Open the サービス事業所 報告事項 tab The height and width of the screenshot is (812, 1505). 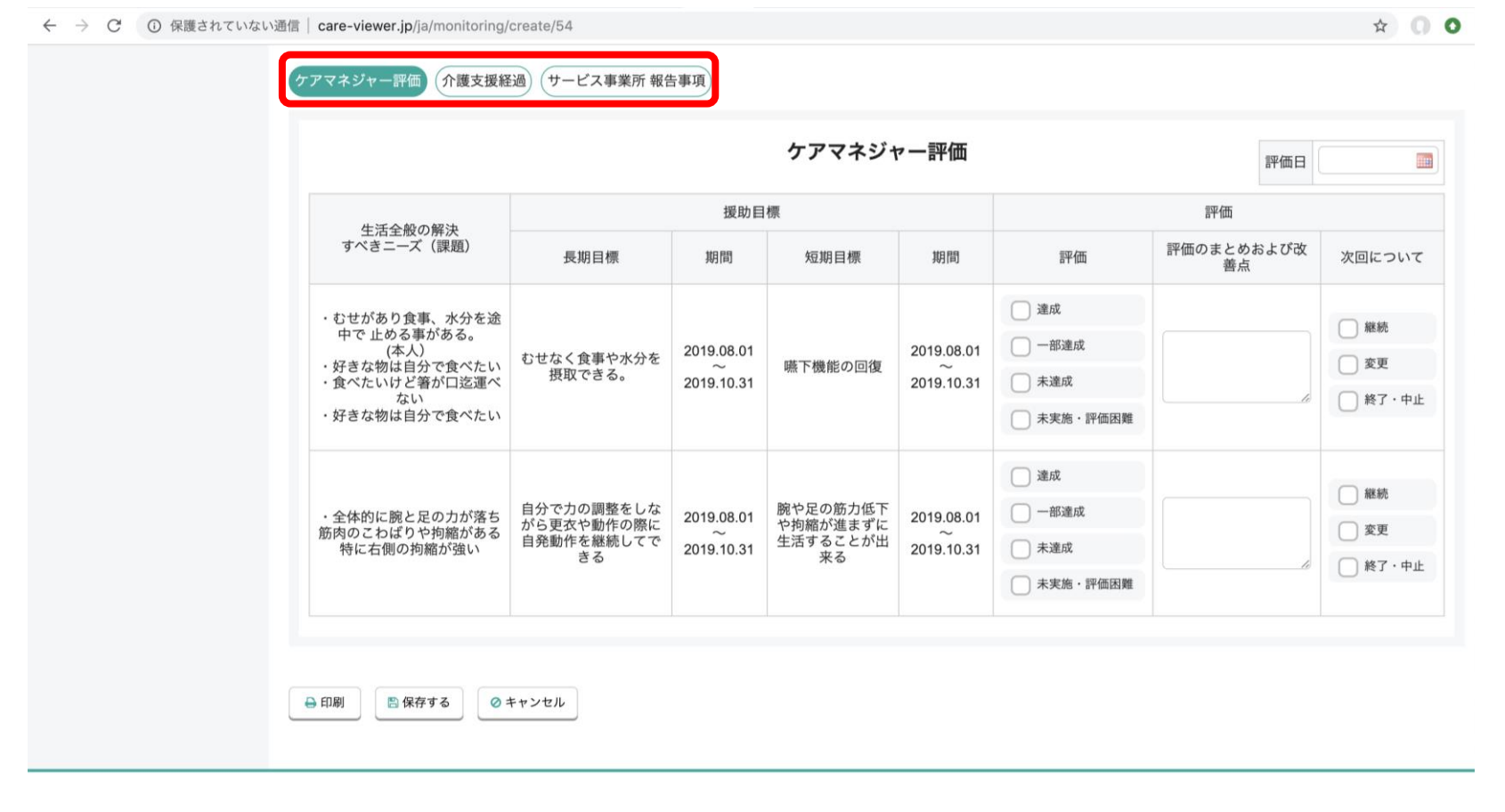[x=626, y=81]
